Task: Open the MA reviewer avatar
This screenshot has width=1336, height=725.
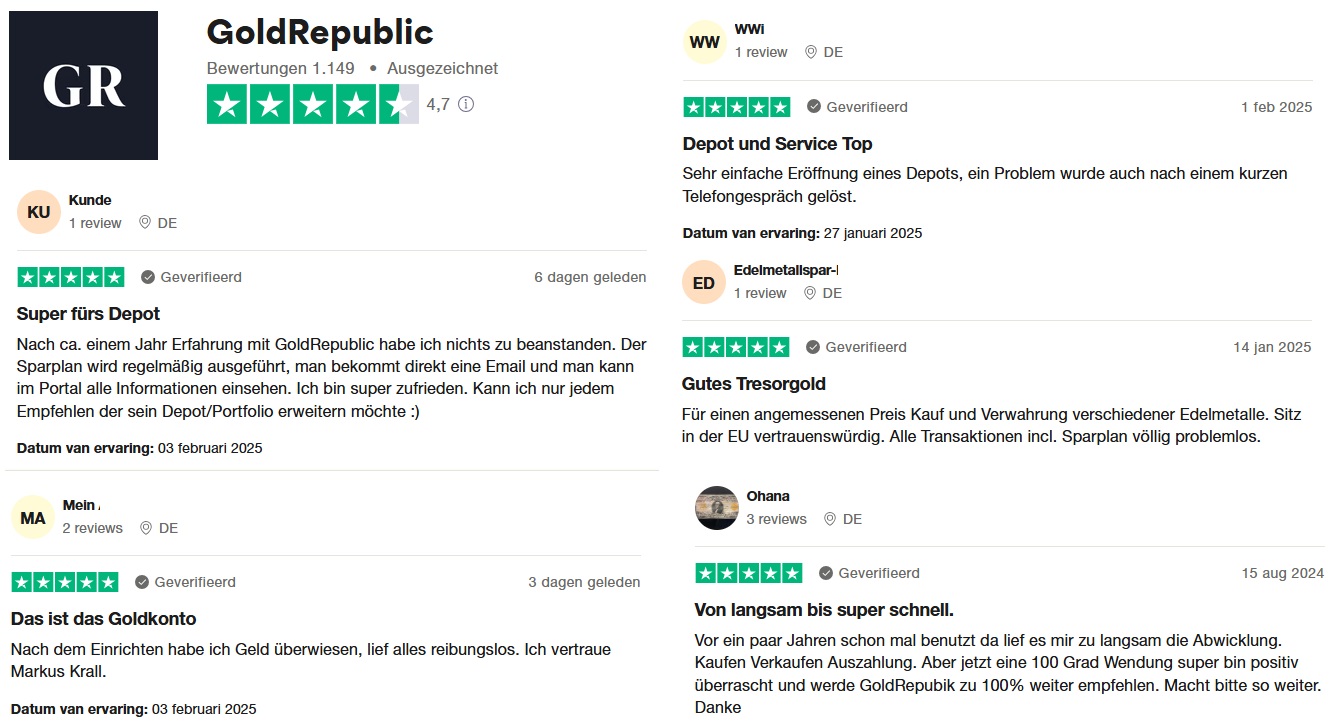Action: pos(33,518)
